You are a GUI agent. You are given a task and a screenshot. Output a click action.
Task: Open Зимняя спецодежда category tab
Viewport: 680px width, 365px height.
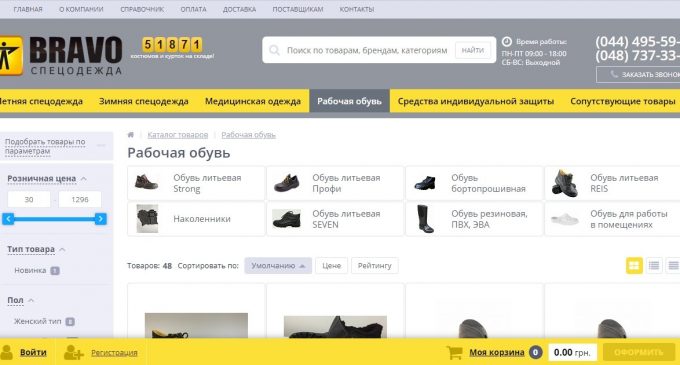pos(144,101)
